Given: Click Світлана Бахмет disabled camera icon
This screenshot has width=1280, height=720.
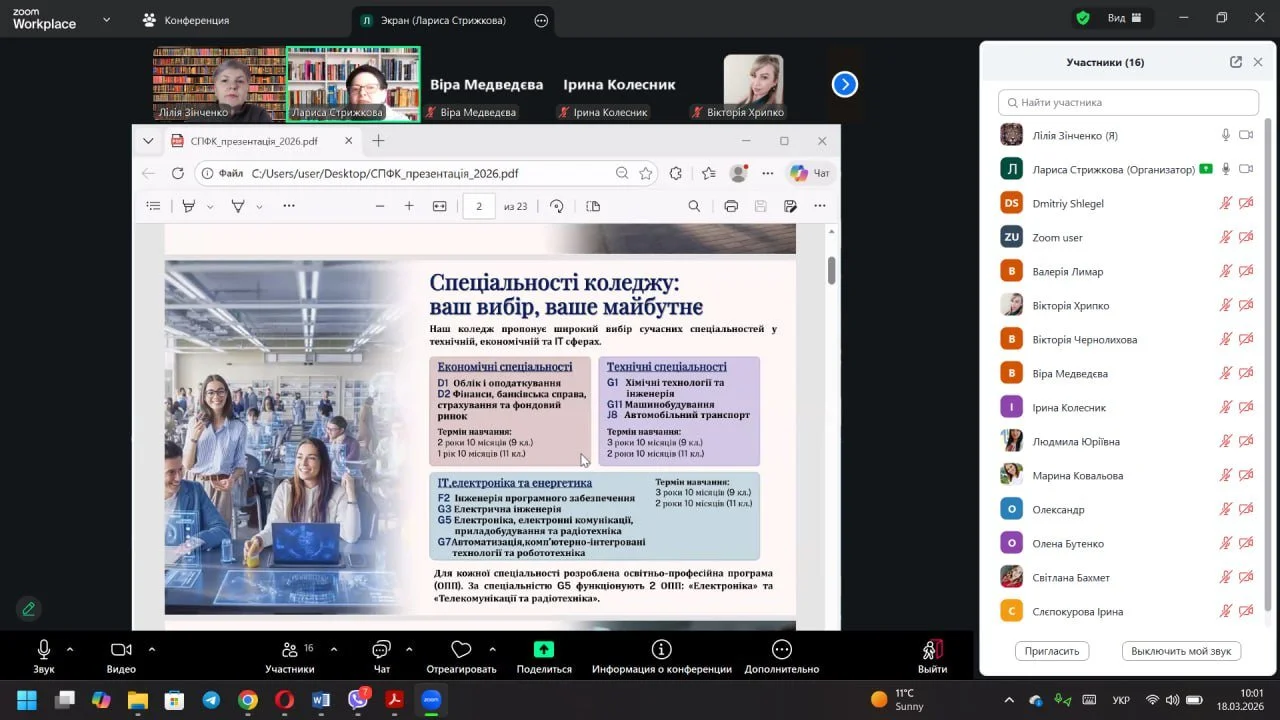Looking at the screenshot, I should [x=1246, y=577].
